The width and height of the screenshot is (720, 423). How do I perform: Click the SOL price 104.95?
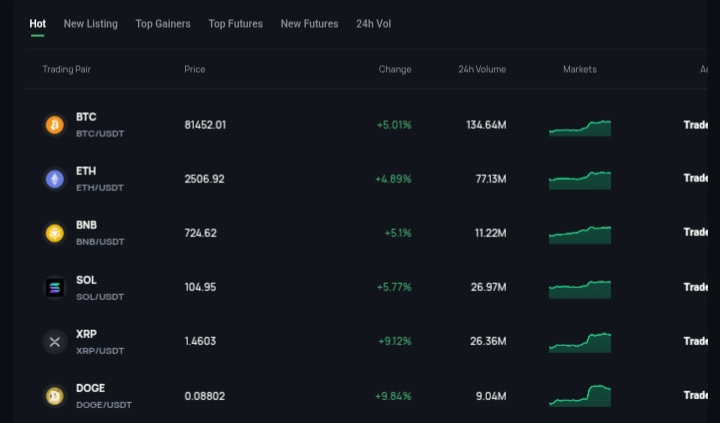click(200, 288)
